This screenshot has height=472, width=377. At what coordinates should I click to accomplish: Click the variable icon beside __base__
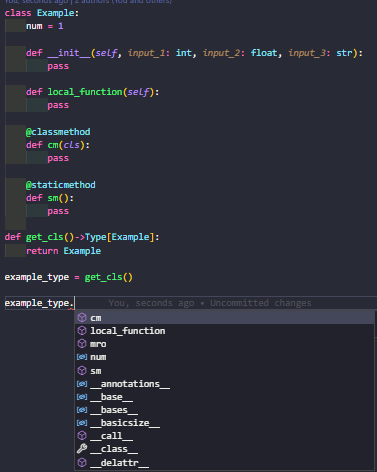point(82,397)
